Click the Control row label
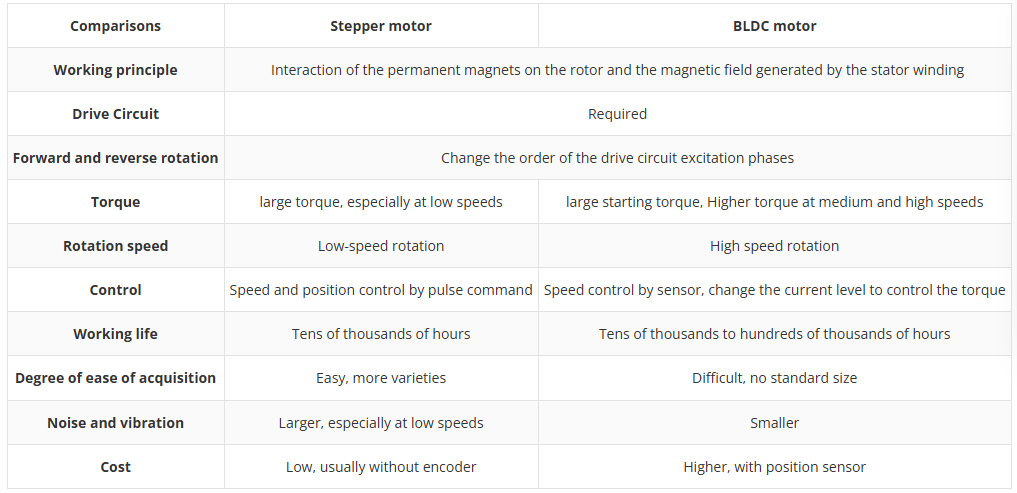This screenshot has height=493, width=1017. [x=115, y=290]
